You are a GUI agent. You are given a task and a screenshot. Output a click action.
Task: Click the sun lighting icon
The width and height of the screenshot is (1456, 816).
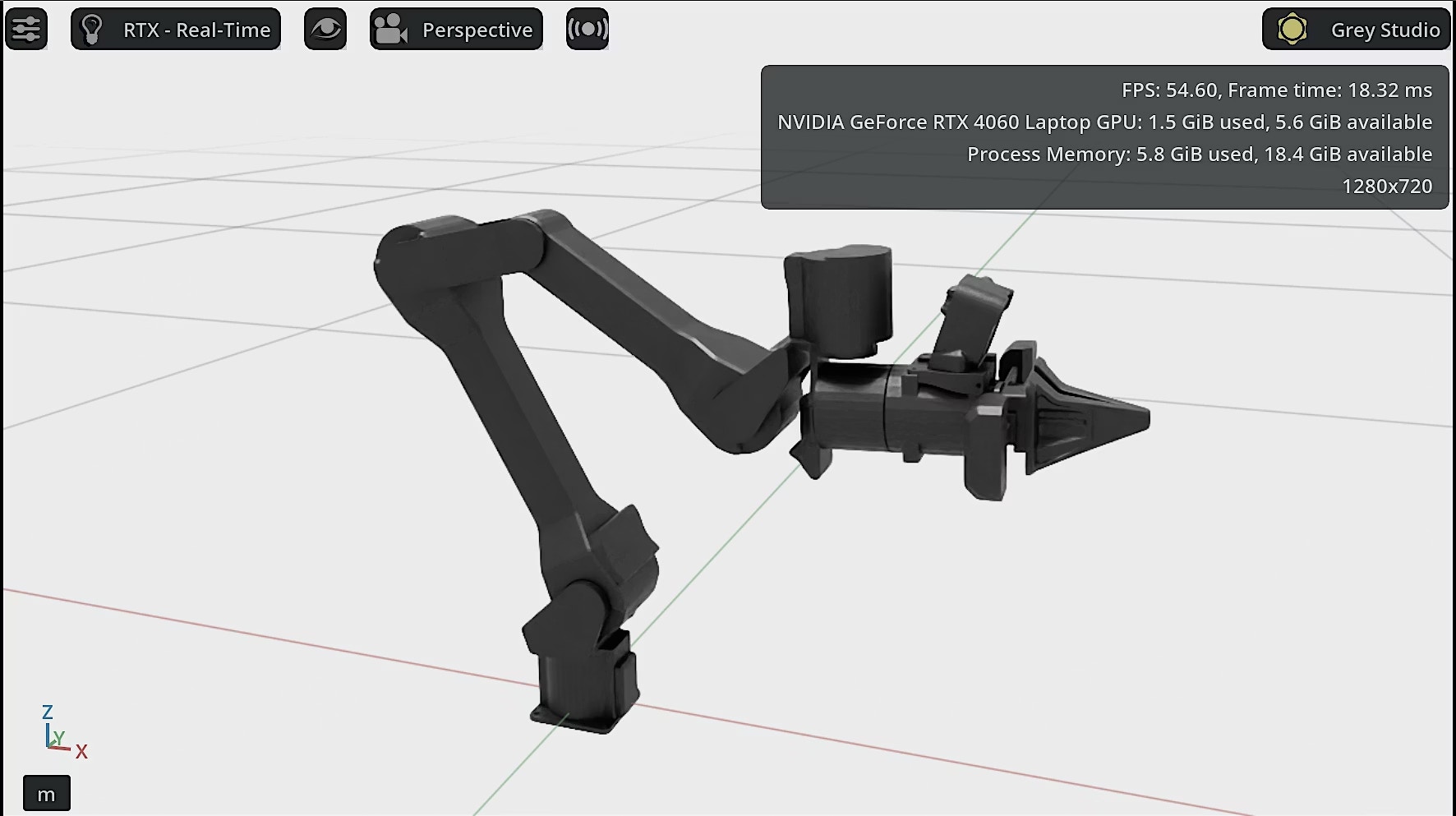tap(1292, 30)
